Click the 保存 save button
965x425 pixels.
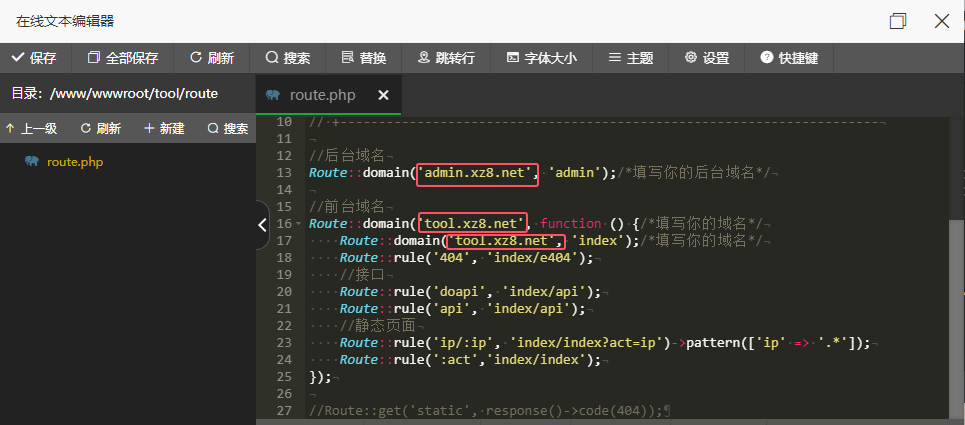(34, 58)
